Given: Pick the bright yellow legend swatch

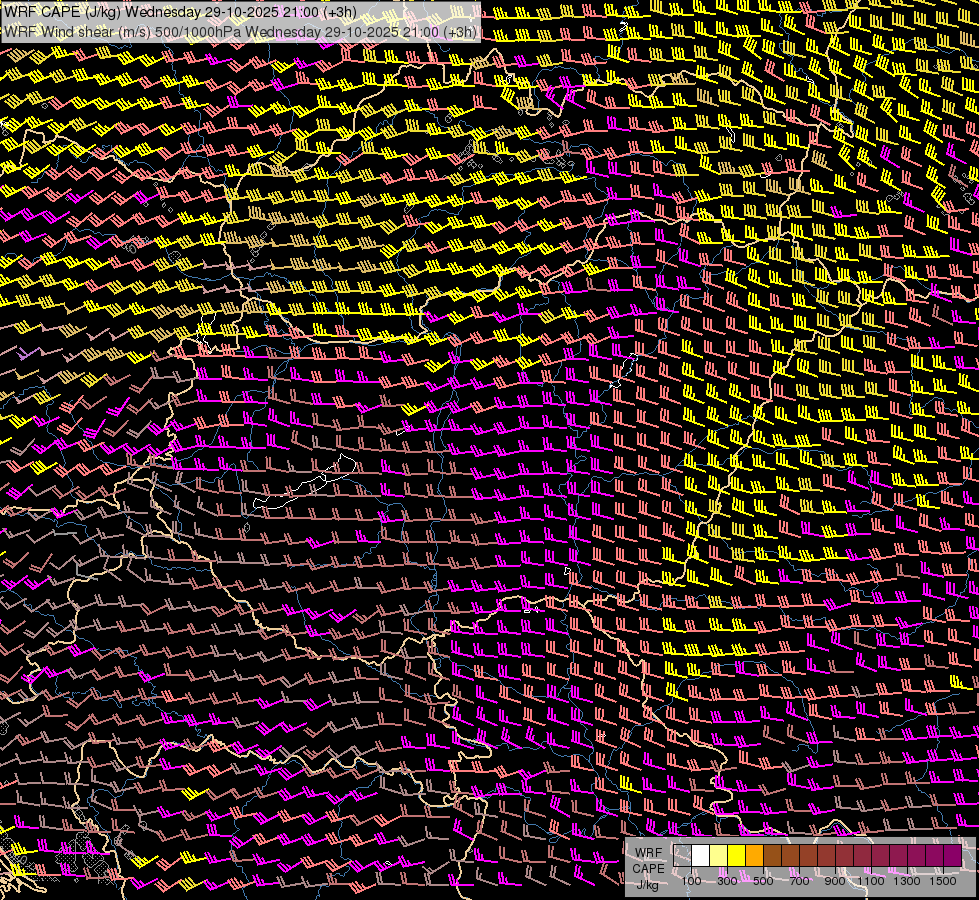Looking at the screenshot, I should point(737,856).
